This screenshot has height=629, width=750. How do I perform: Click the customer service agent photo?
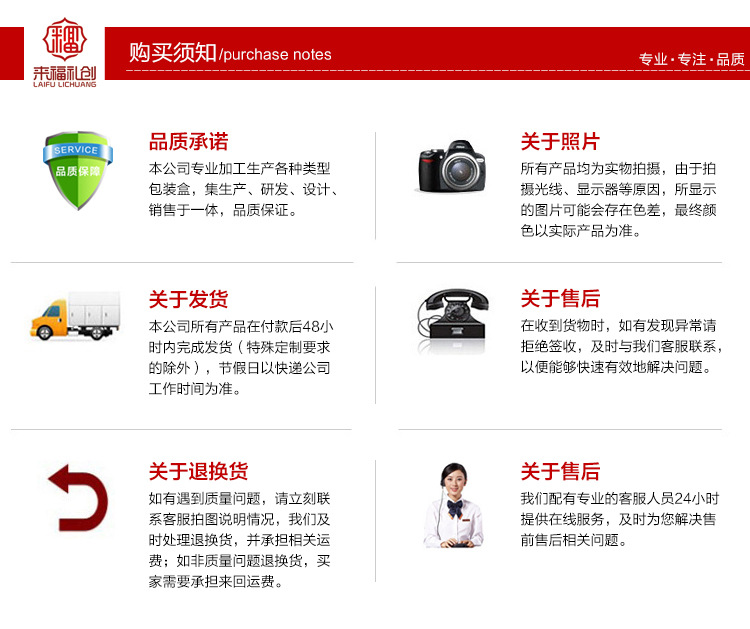click(453, 505)
